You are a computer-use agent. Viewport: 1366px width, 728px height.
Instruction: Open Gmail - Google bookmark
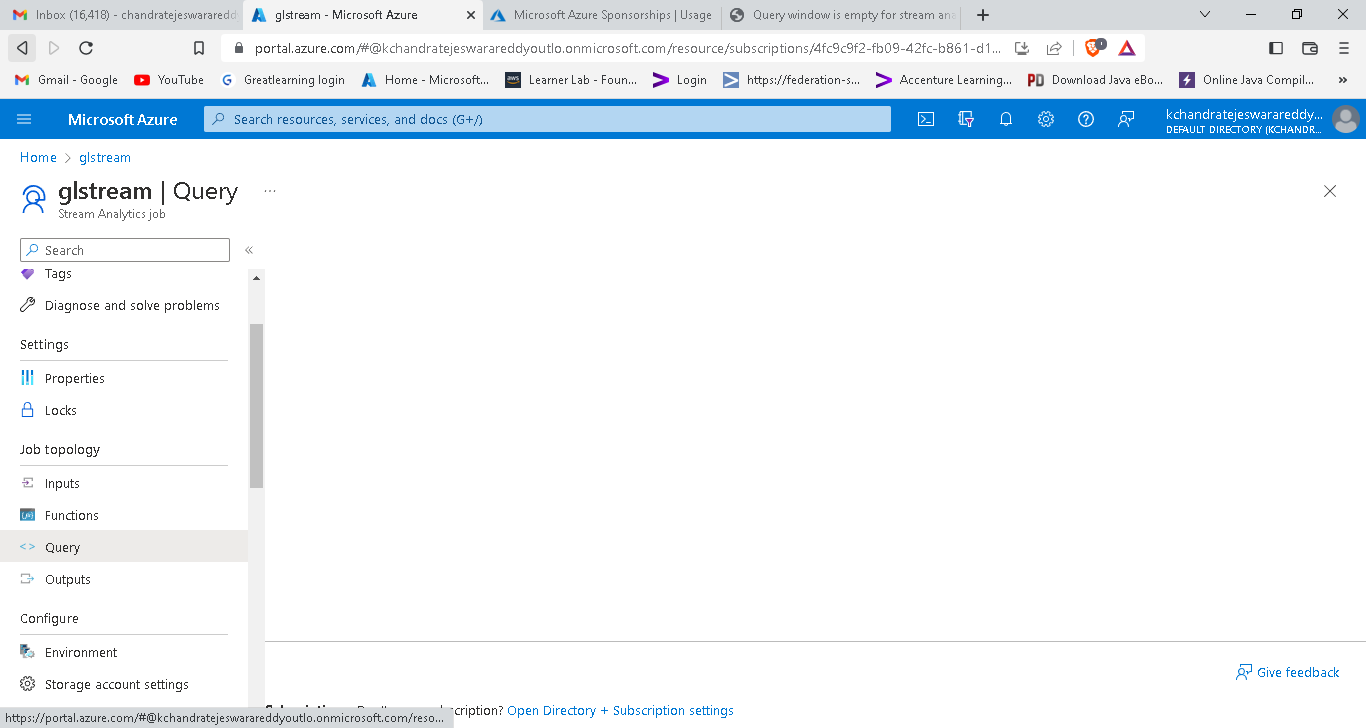pyautogui.click(x=65, y=80)
